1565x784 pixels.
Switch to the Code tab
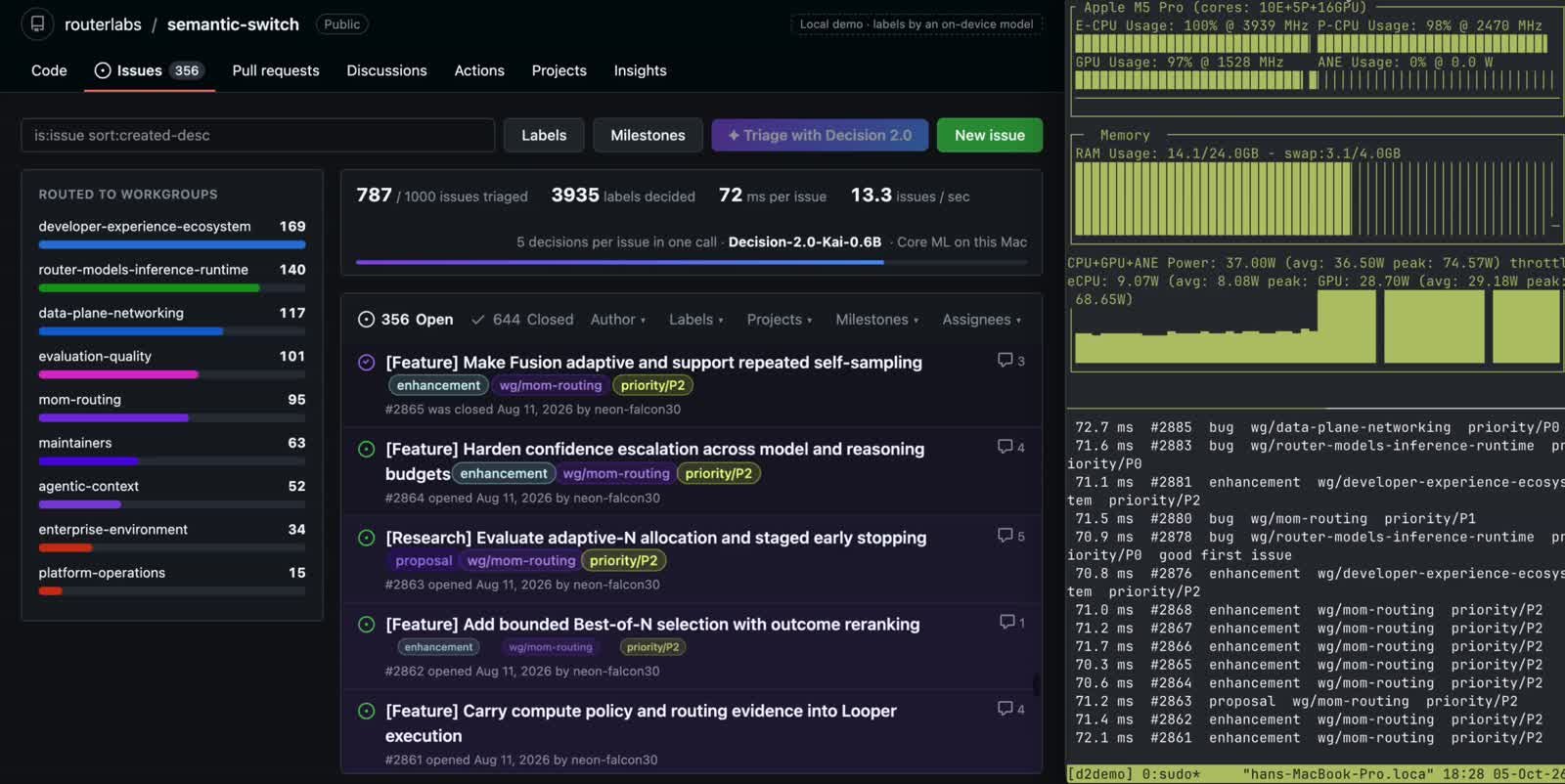tap(49, 70)
